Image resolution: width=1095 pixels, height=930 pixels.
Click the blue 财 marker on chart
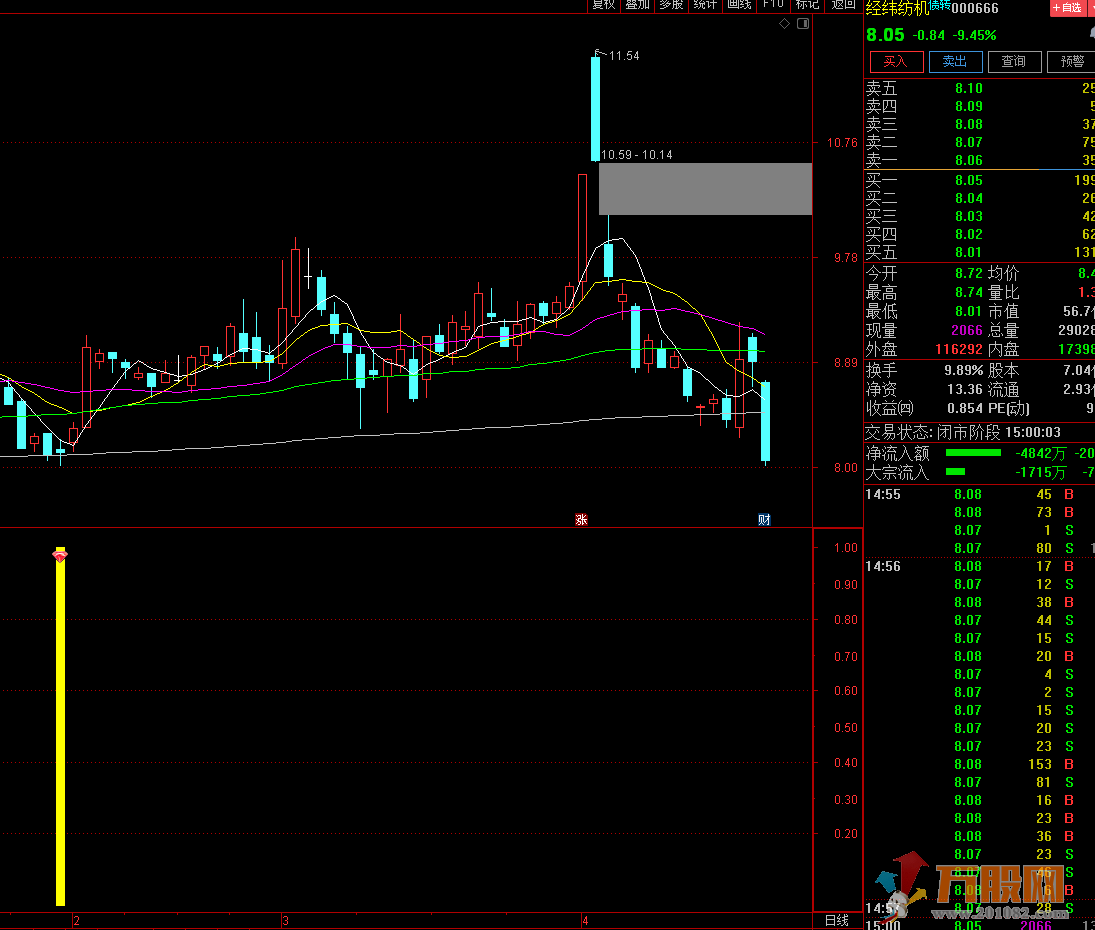[764, 519]
